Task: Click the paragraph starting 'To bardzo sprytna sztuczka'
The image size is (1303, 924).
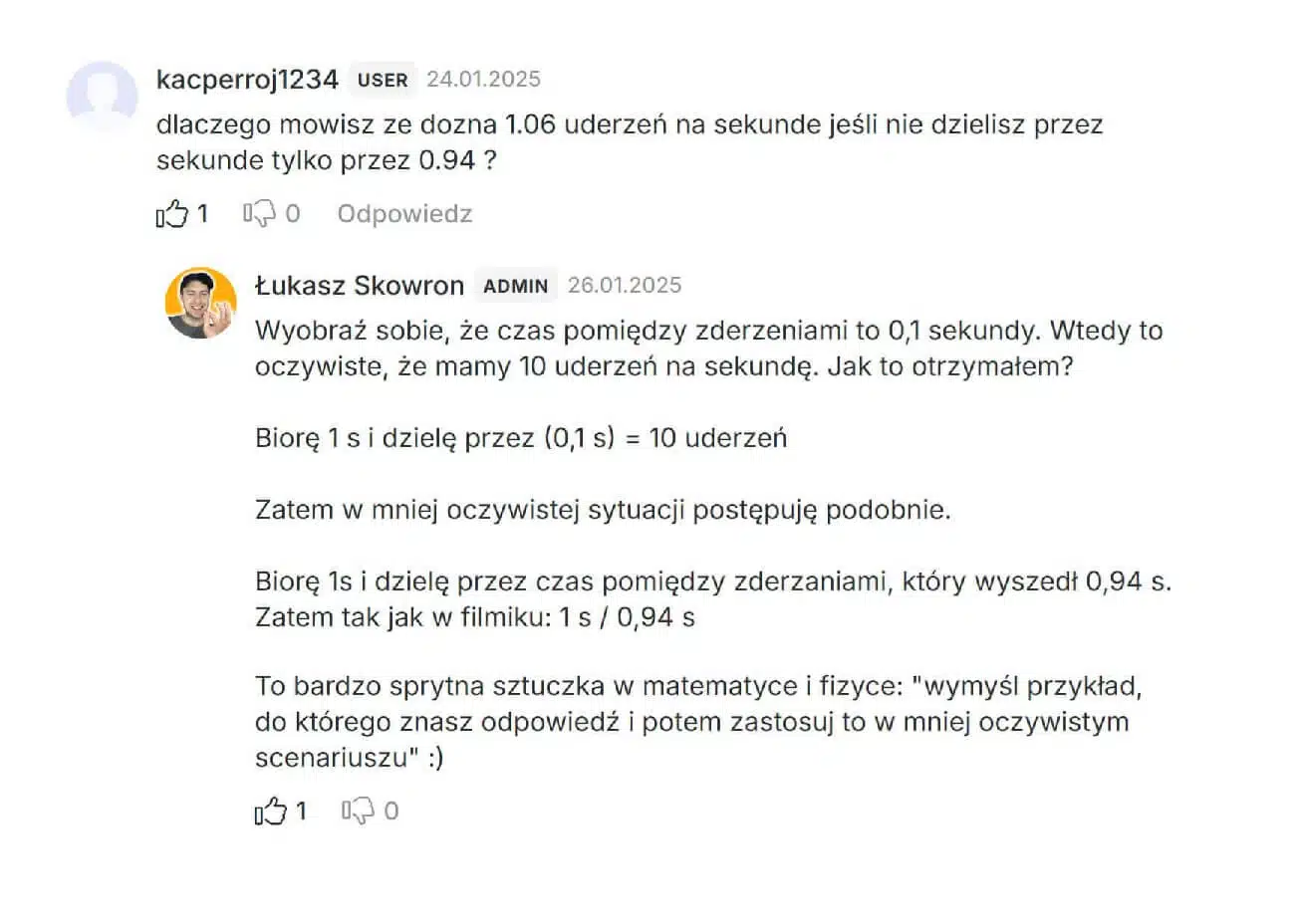Action: 697,721
